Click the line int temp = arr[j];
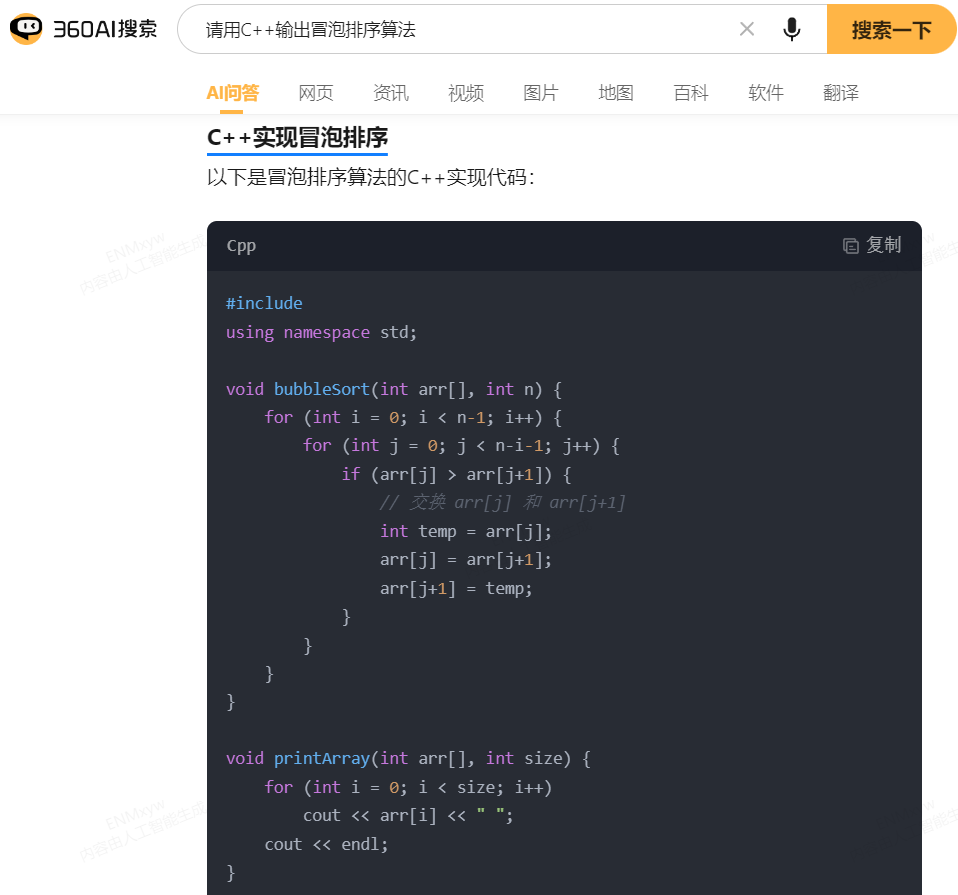The image size is (958, 895). tap(466, 532)
